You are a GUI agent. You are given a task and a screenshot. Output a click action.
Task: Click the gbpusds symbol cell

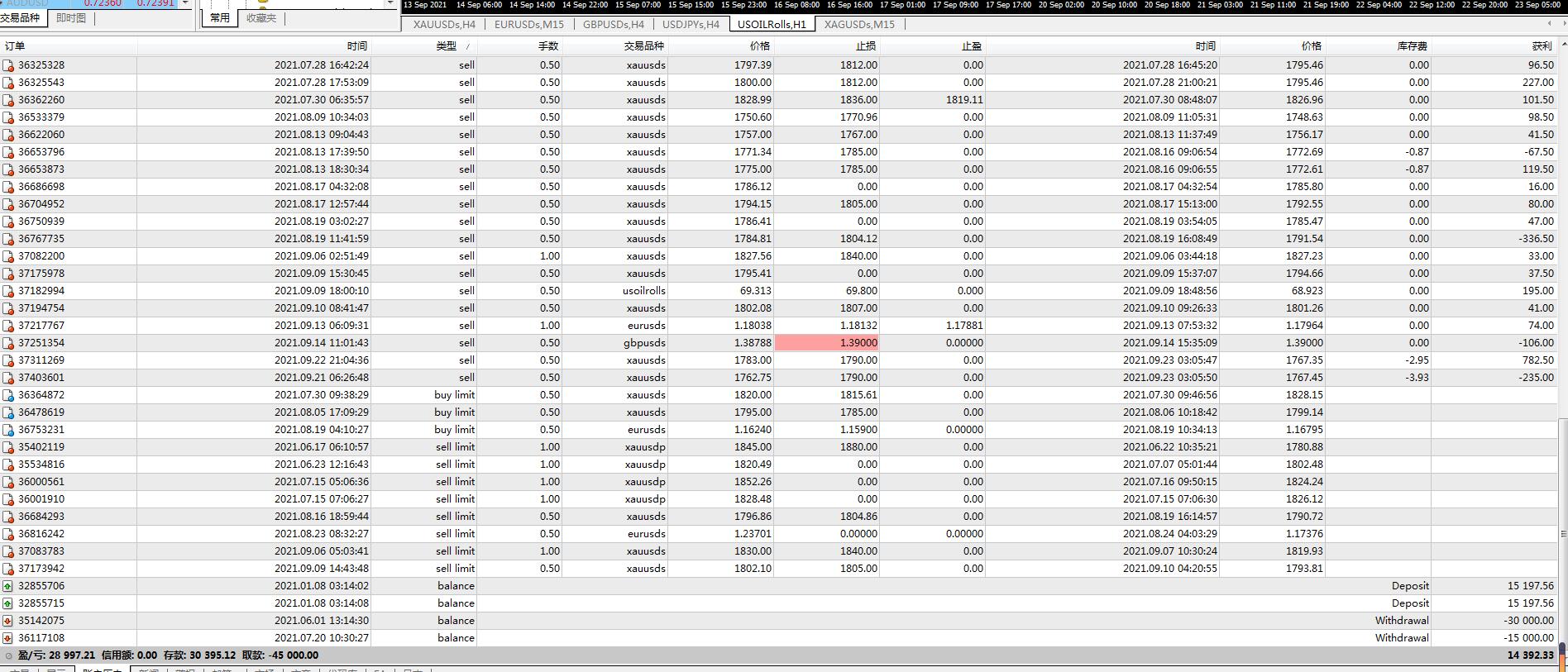tap(615, 343)
